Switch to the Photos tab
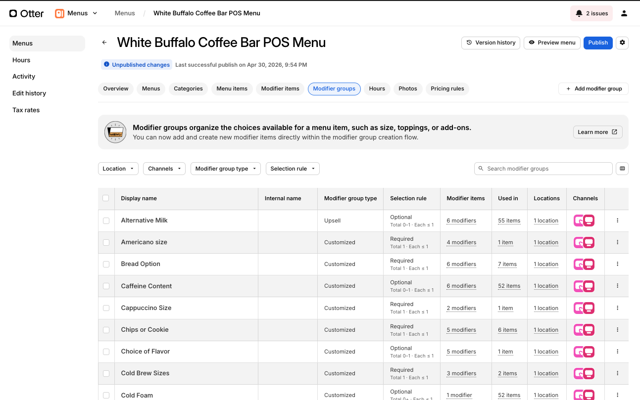The width and height of the screenshot is (640, 400). tap(408, 89)
